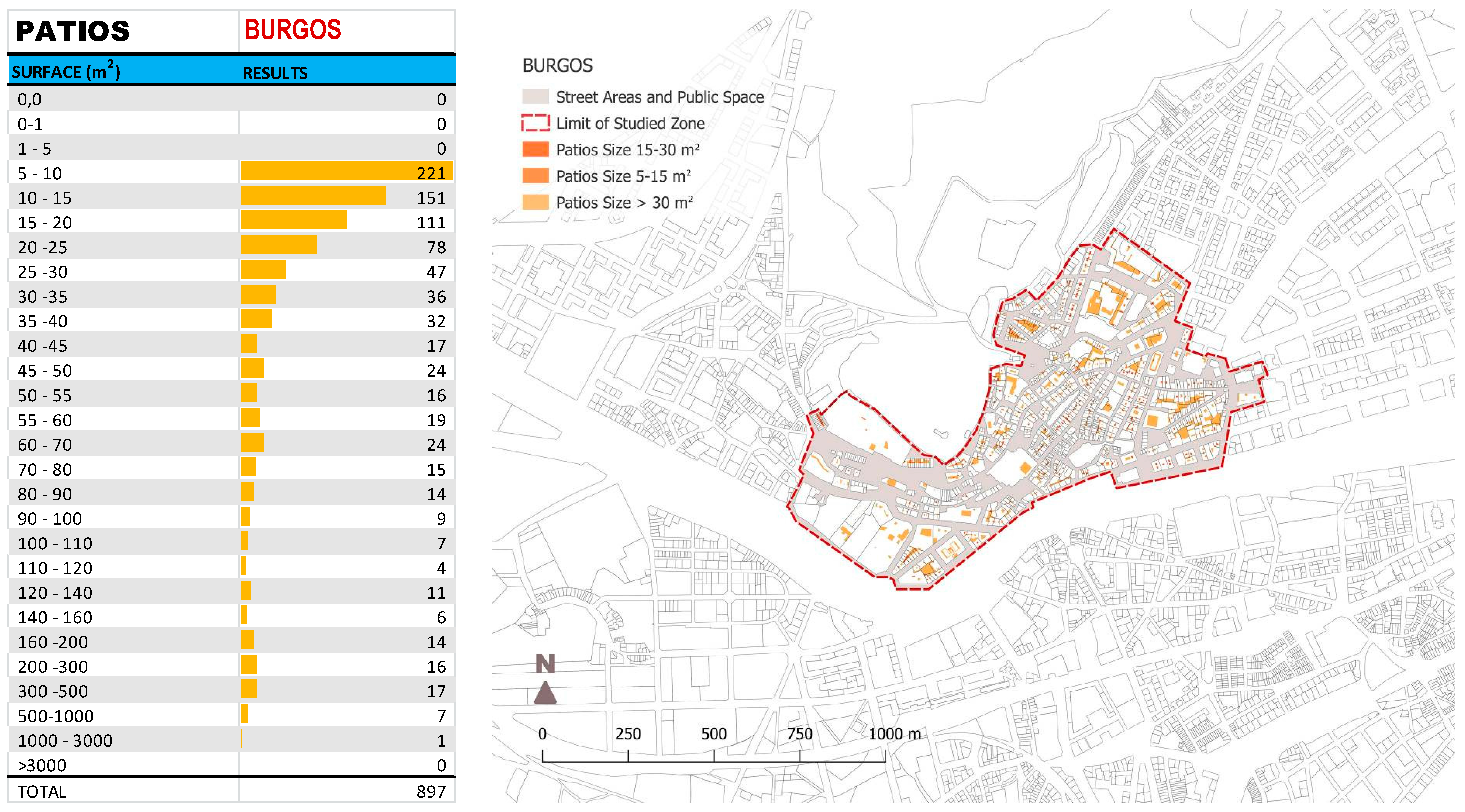Click the value 47 in results
The height and width of the screenshot is (812, 1465).
tap(436, 272)
